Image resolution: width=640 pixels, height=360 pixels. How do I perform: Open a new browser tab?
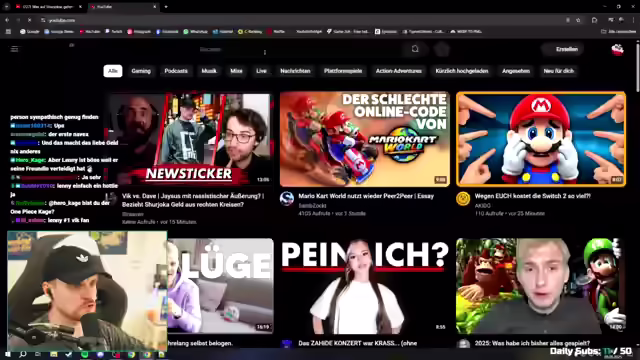tap(166, 7)
